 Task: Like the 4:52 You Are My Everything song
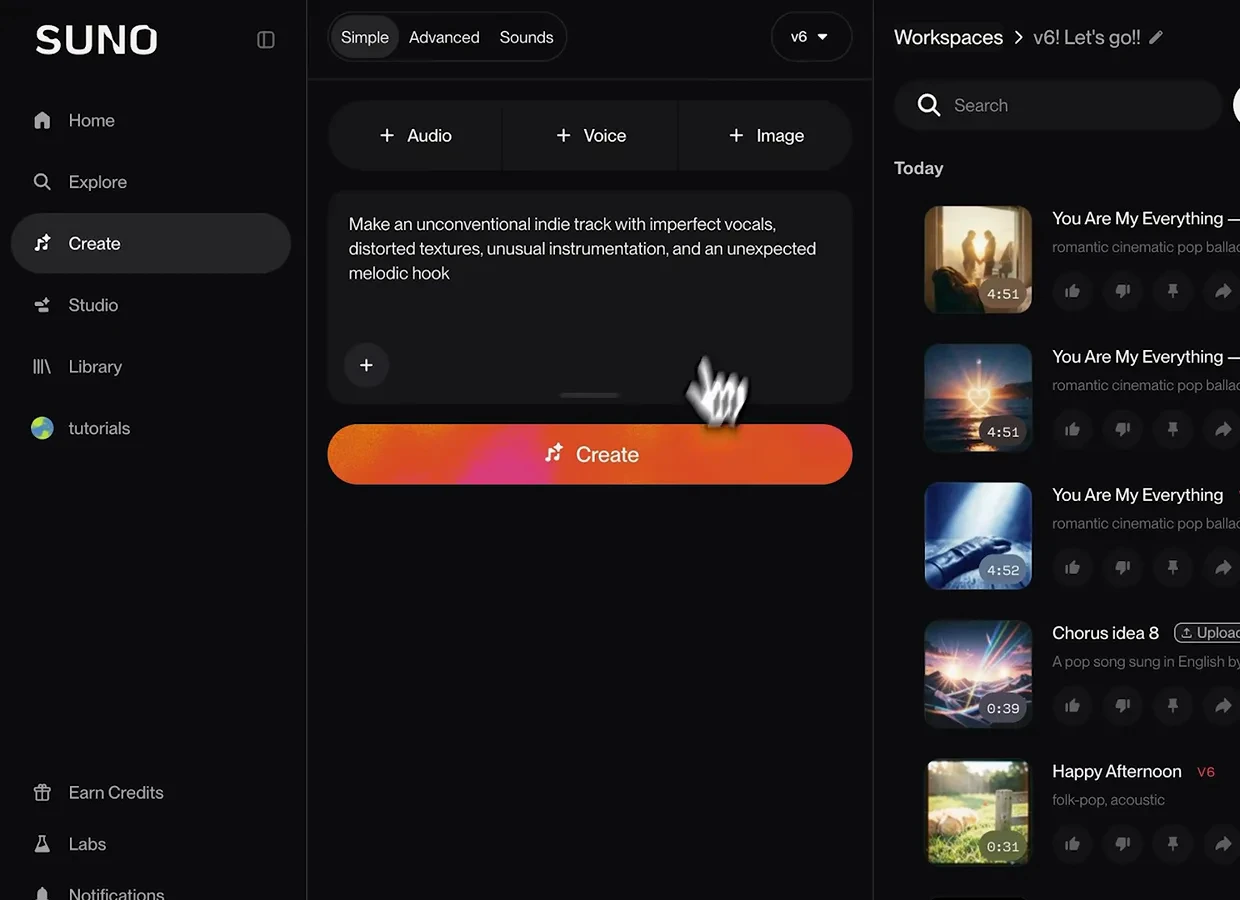1072,568
